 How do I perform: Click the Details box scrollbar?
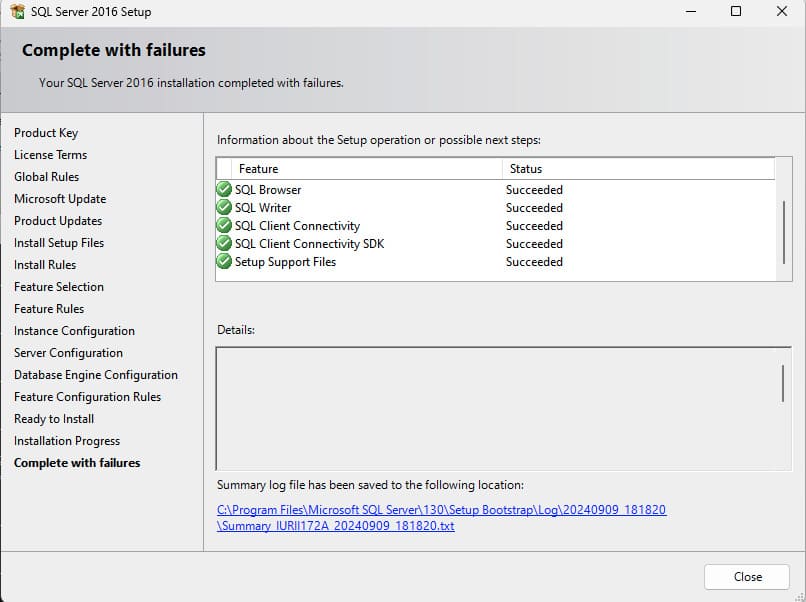pos(783,383)
